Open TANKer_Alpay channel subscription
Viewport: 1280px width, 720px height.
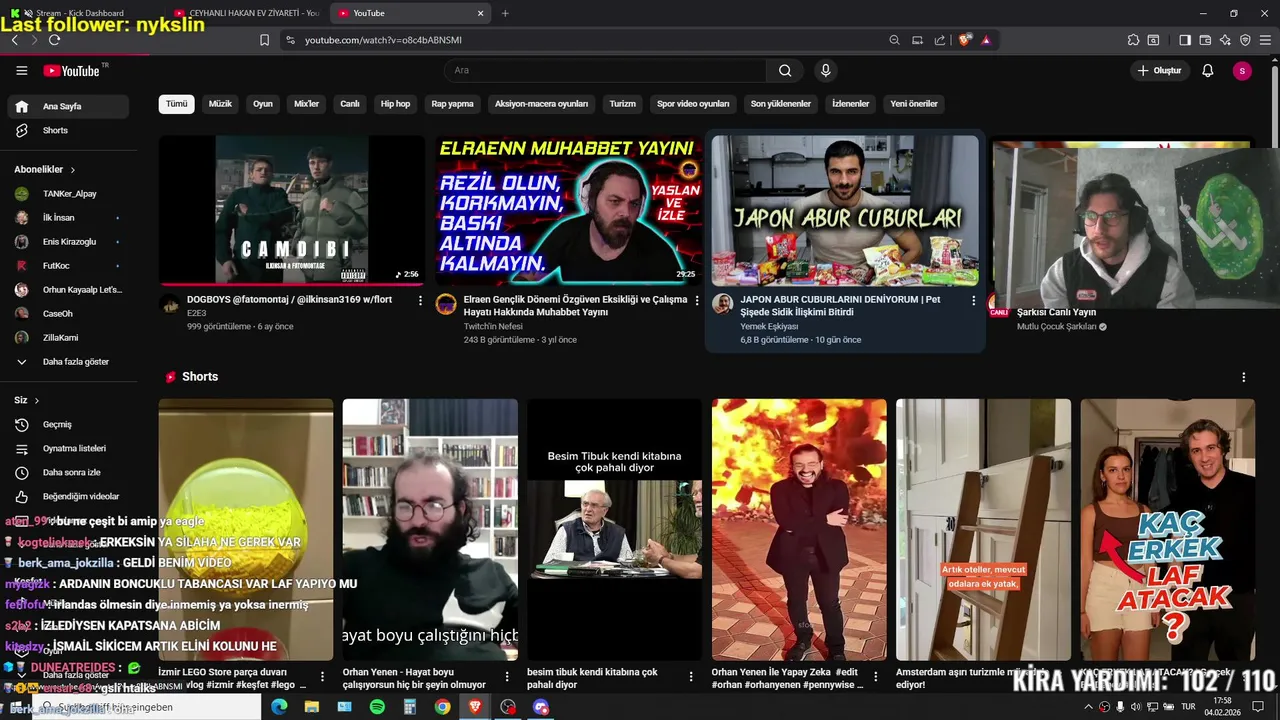click(66, 194)
